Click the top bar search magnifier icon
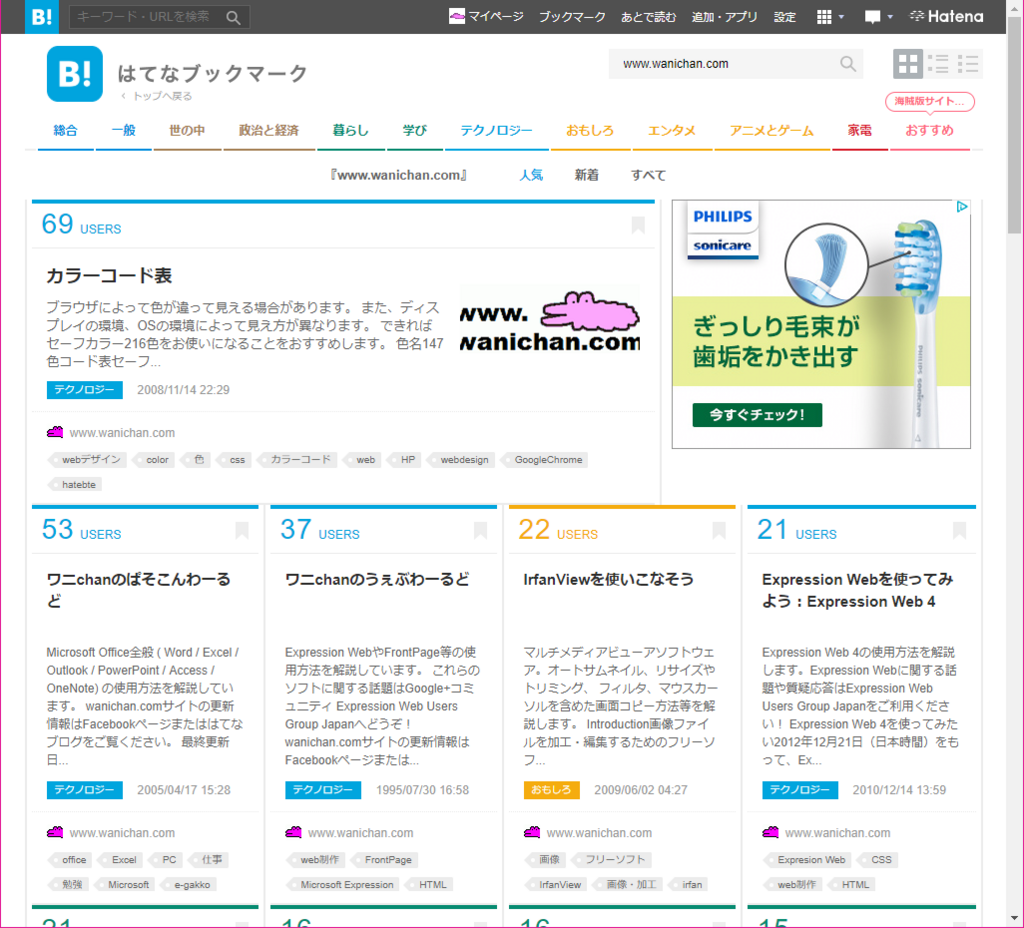The width and height of the screenshot is (1024, 928). point(233,18)
